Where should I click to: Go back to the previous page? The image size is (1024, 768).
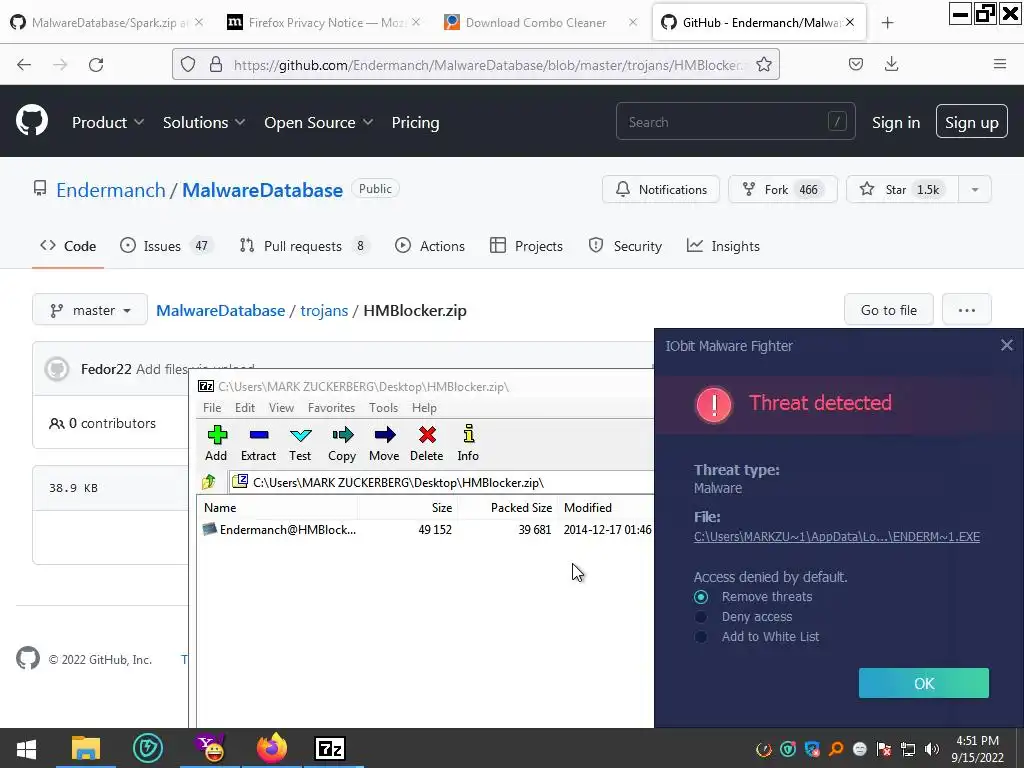[24, 65]
